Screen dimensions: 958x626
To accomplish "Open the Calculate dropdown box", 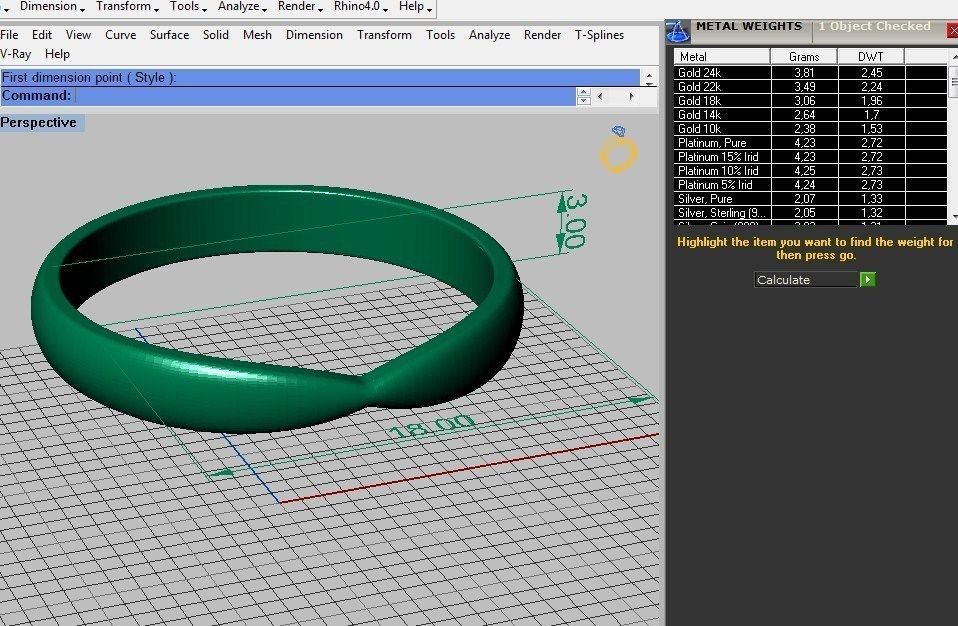I will tap(814, 280).
